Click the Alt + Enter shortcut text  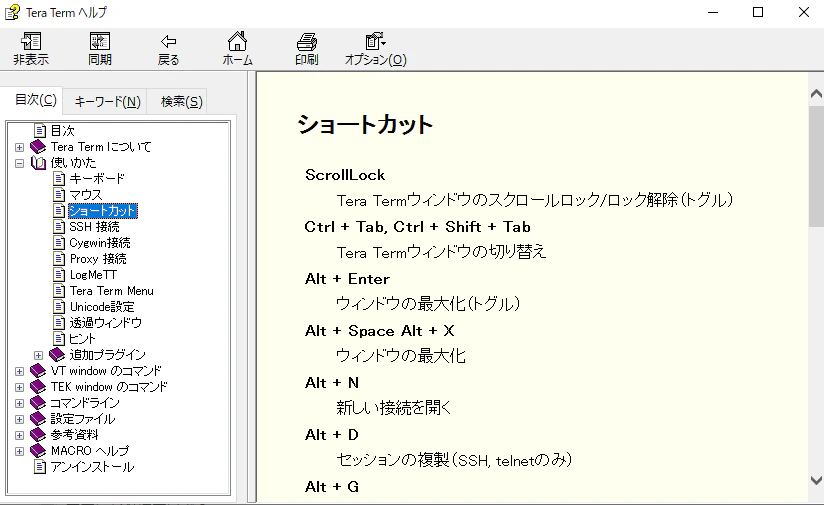pos(347,279)
